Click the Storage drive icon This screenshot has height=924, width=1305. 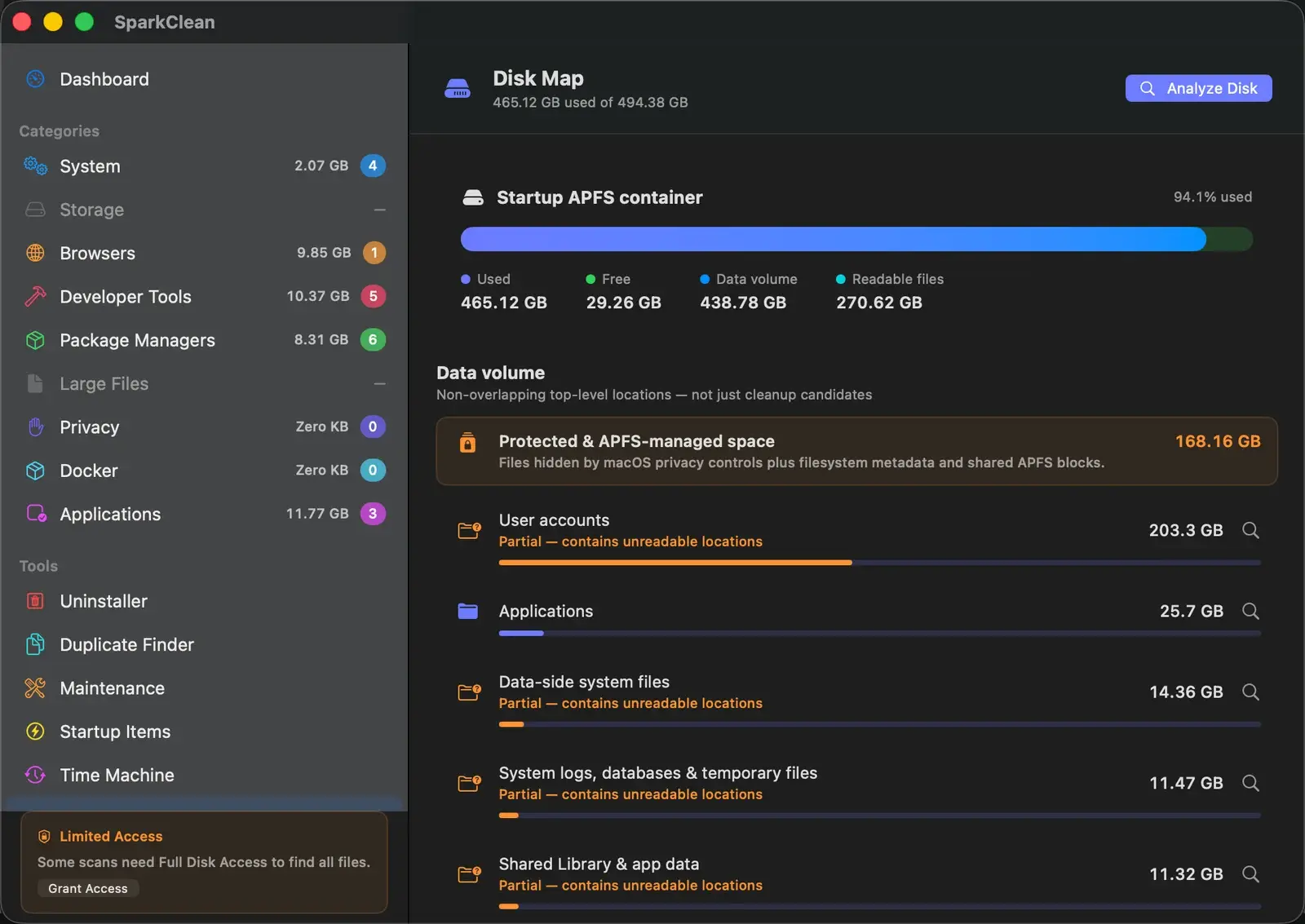[x=35, y=210]
